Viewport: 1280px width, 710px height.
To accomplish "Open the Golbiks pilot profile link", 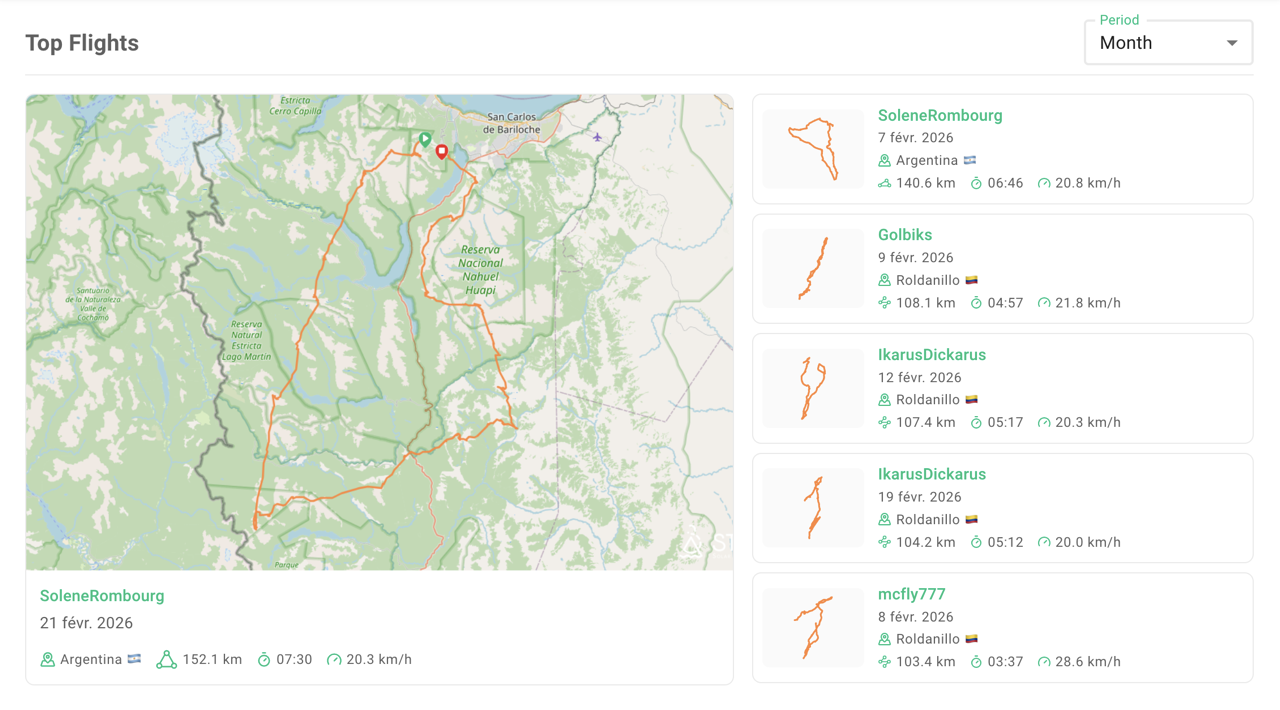I will point(905,235).
